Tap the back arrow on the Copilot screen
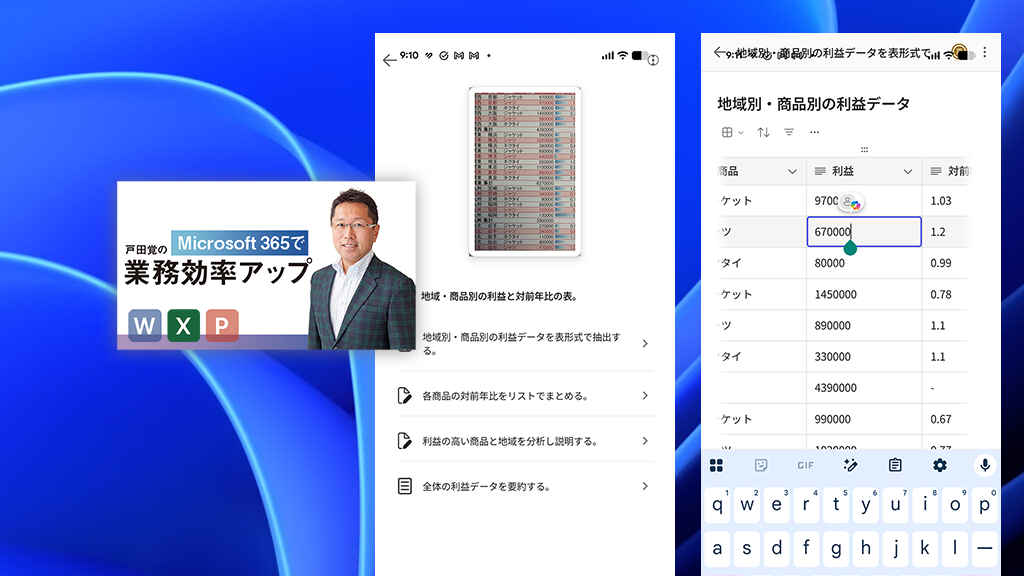1024x576 pixels. [x=390, y=59]
